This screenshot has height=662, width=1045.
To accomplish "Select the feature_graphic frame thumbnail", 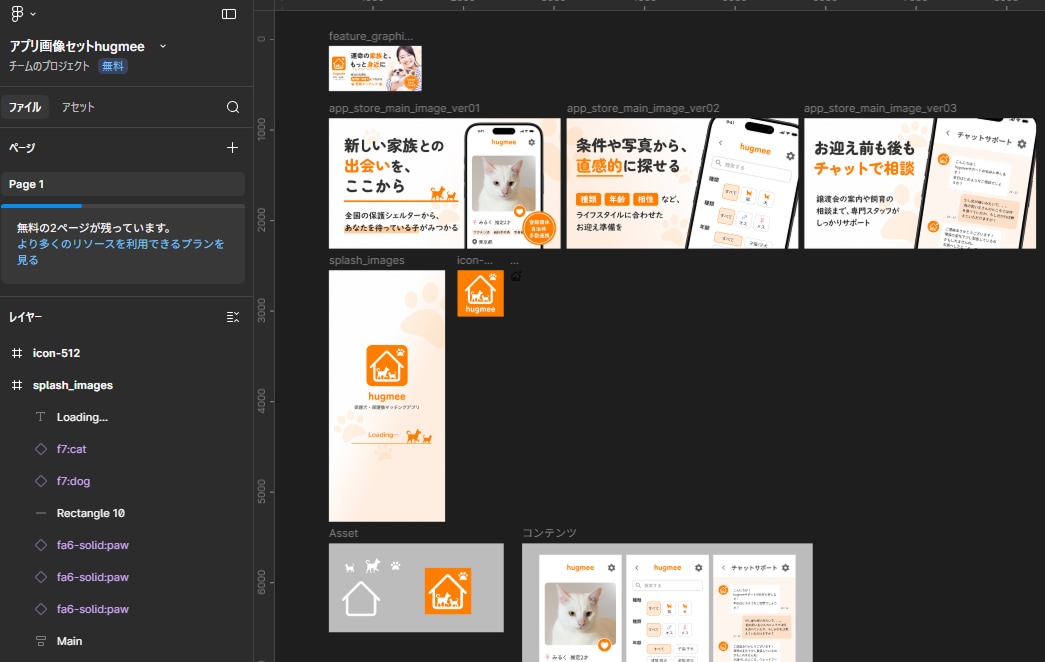I will [375, 68].
